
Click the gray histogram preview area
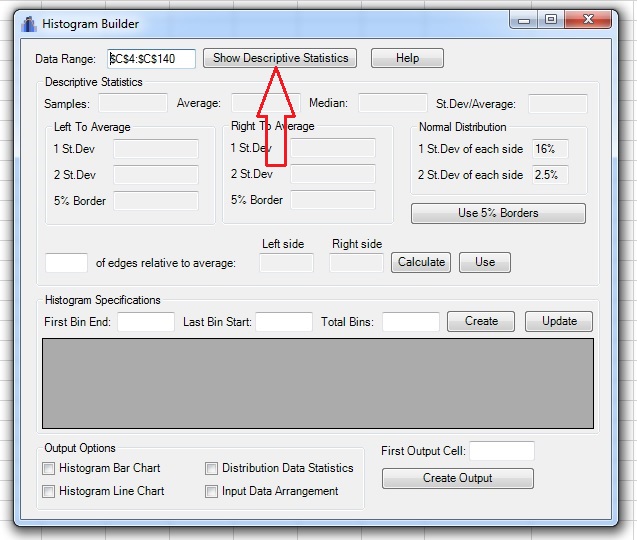318,384
